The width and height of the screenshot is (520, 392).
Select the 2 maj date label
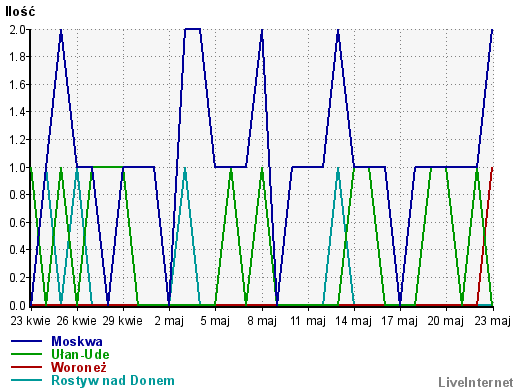coord(169,321)
